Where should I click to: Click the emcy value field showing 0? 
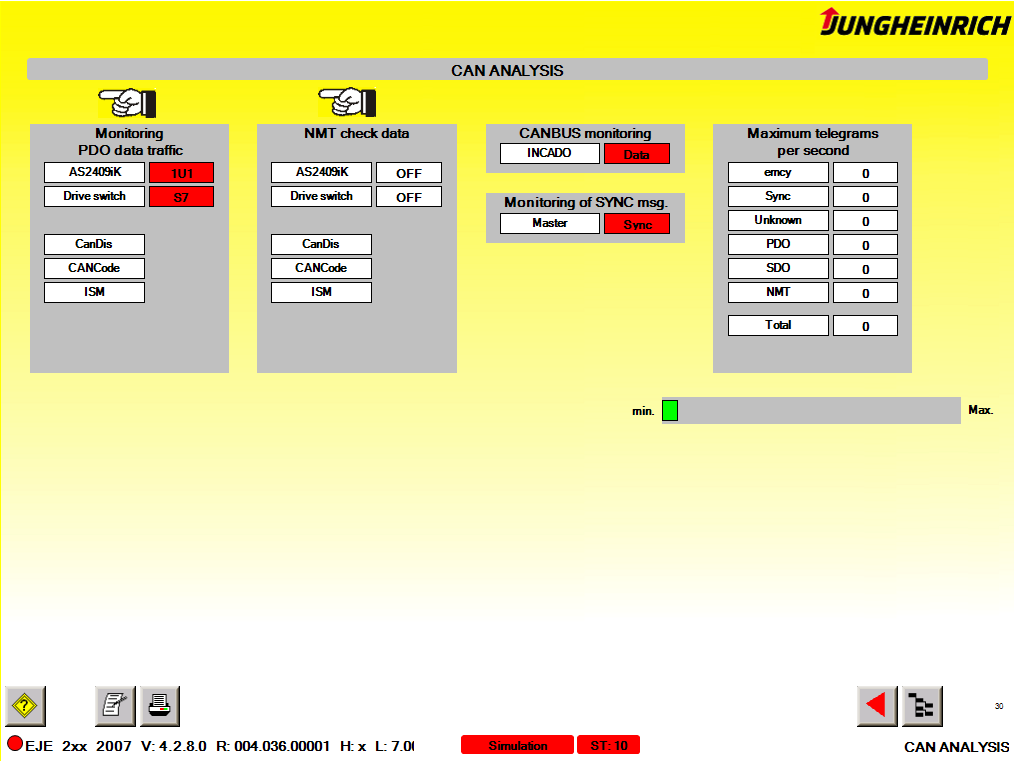[865, 173]
